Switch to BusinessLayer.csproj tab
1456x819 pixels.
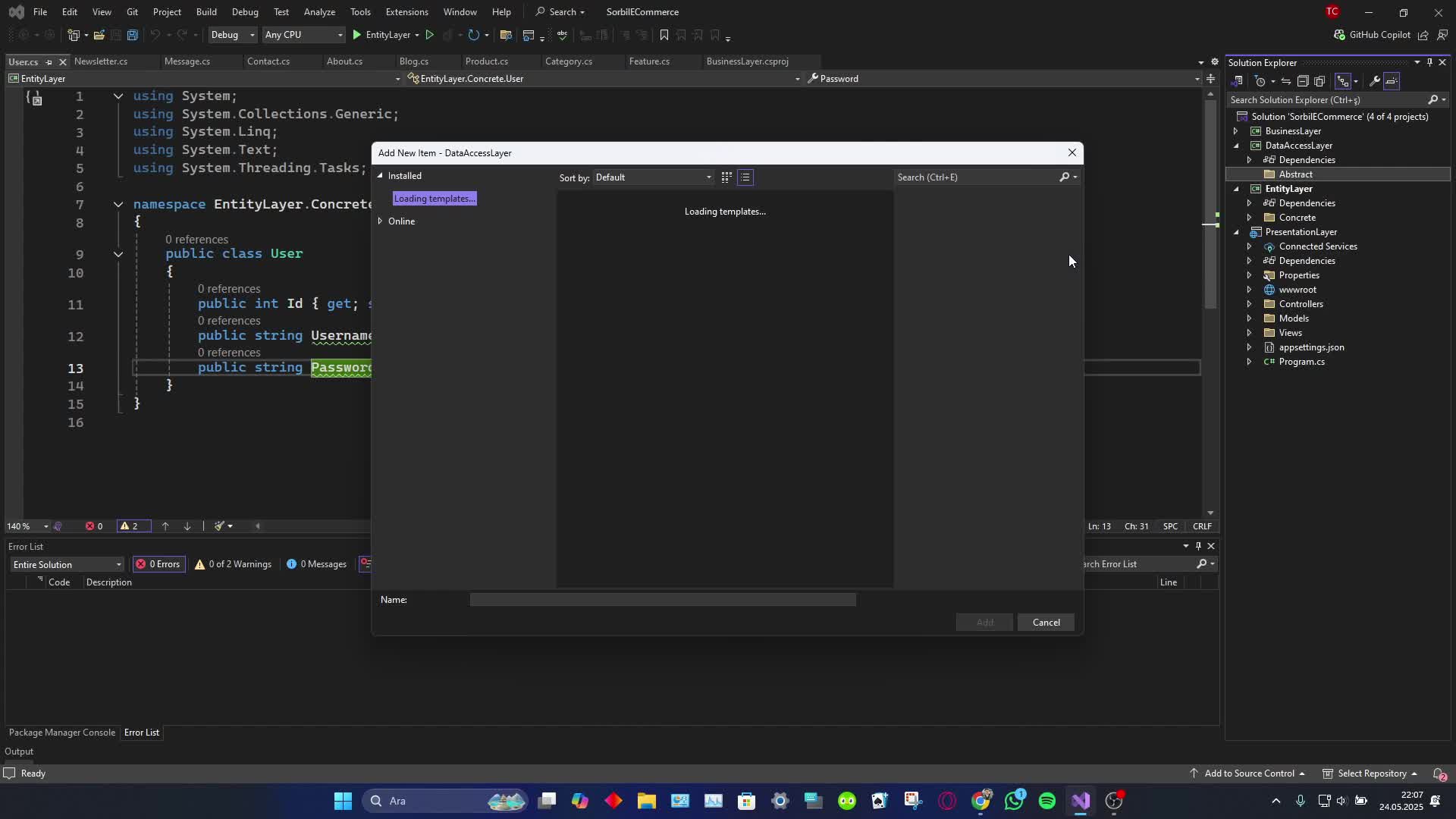coord(747,61)
